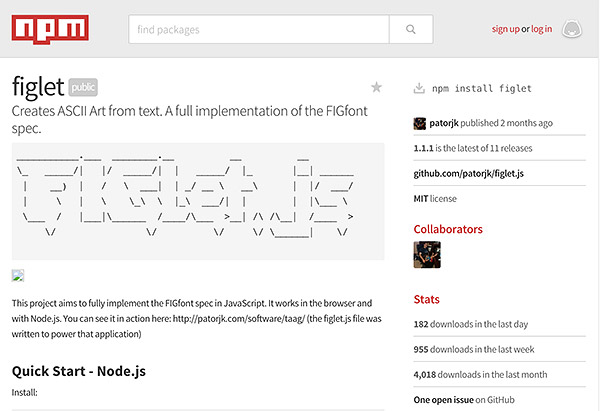600x411 pixels.
Task: Click patorjk's small avatar by publish info
Action: pyautogui.click(x=420, y=124)
